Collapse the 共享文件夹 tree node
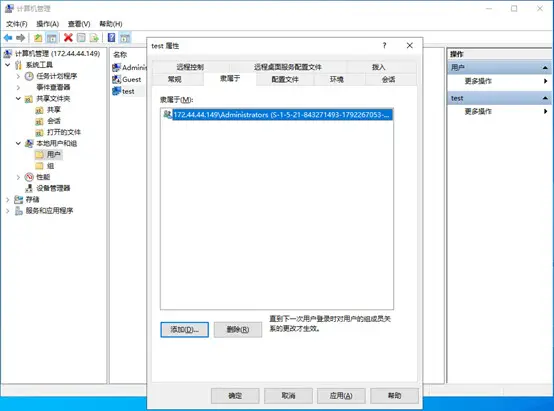This screenshot has width=554, height=411. coord(18,99)
